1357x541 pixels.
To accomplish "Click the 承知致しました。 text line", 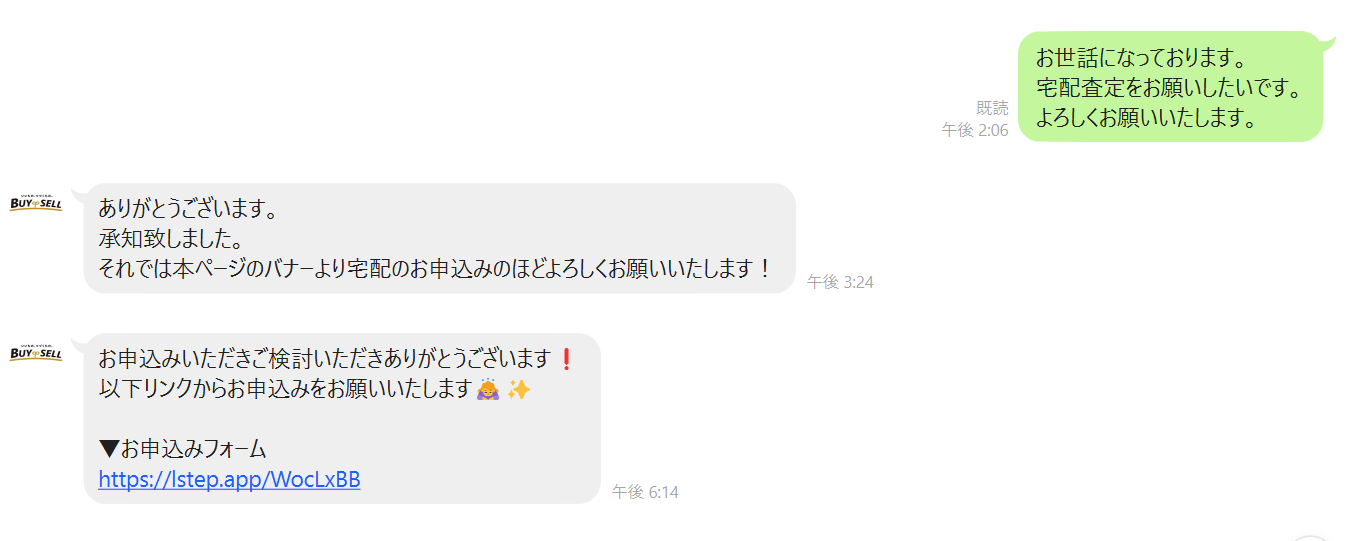I will click(x=170, y=239).
